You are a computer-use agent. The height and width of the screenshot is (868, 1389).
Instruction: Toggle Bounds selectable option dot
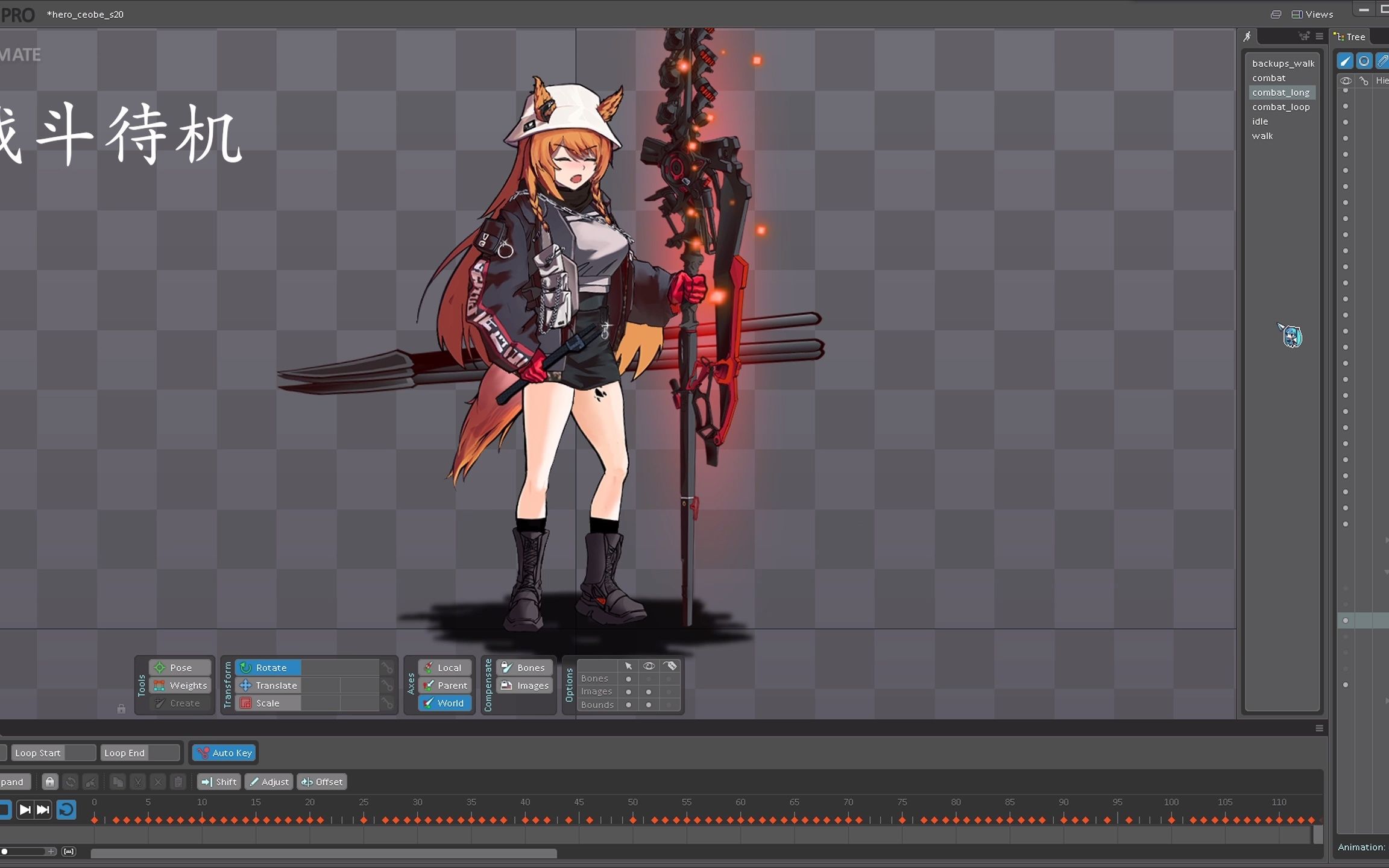tap(628, 705)
